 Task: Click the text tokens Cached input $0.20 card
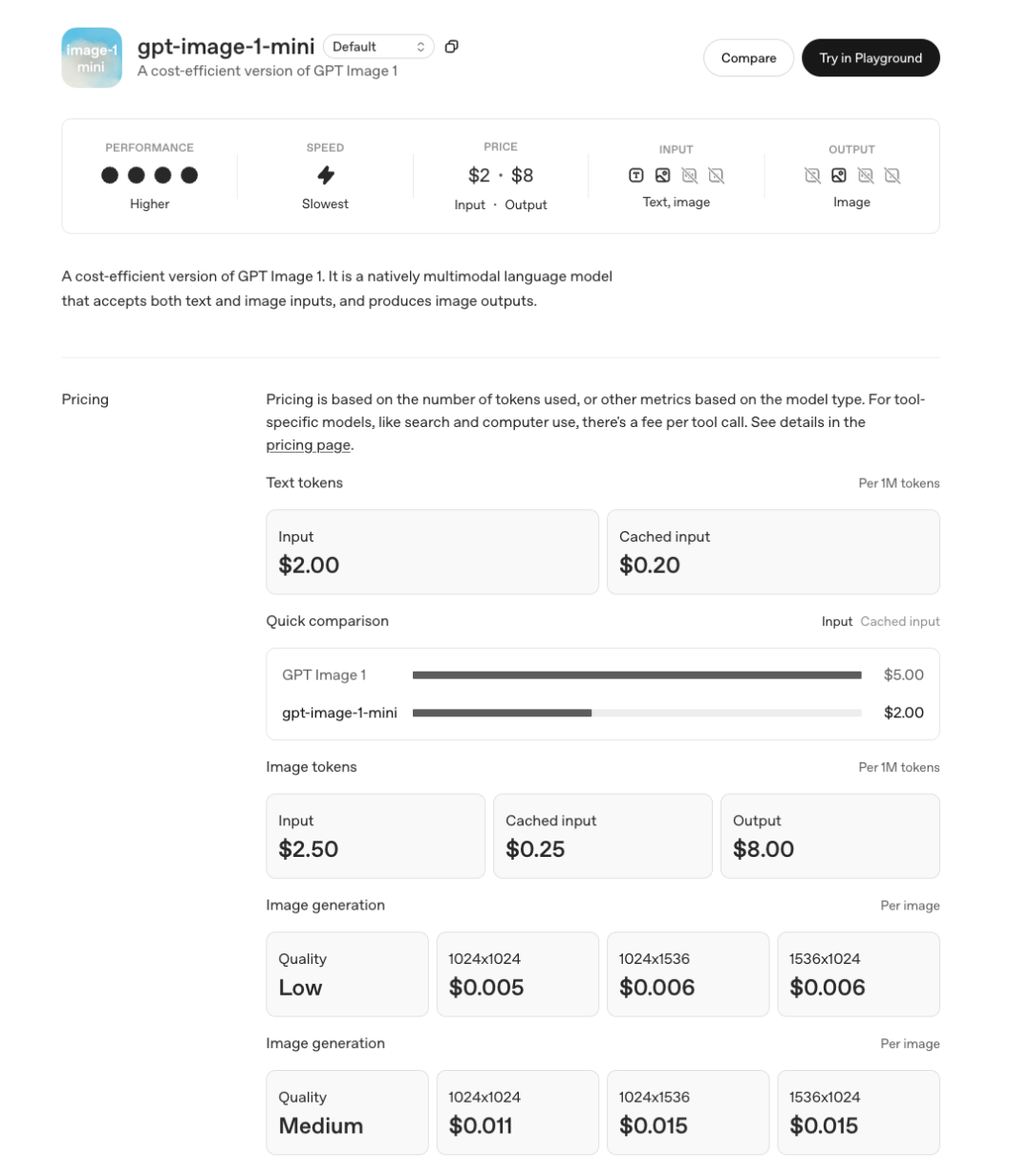773,552
